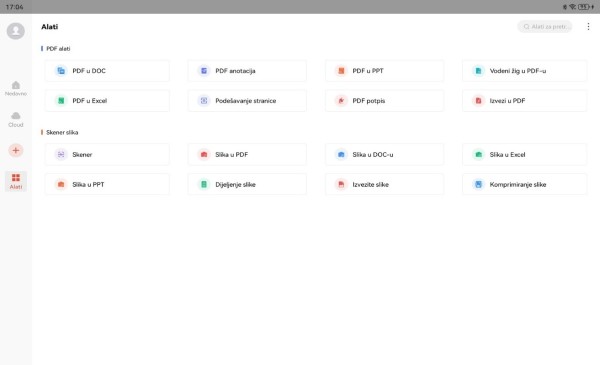
Task: Select the Slika u DOC-u icon
Action: [x=341, y=155]
